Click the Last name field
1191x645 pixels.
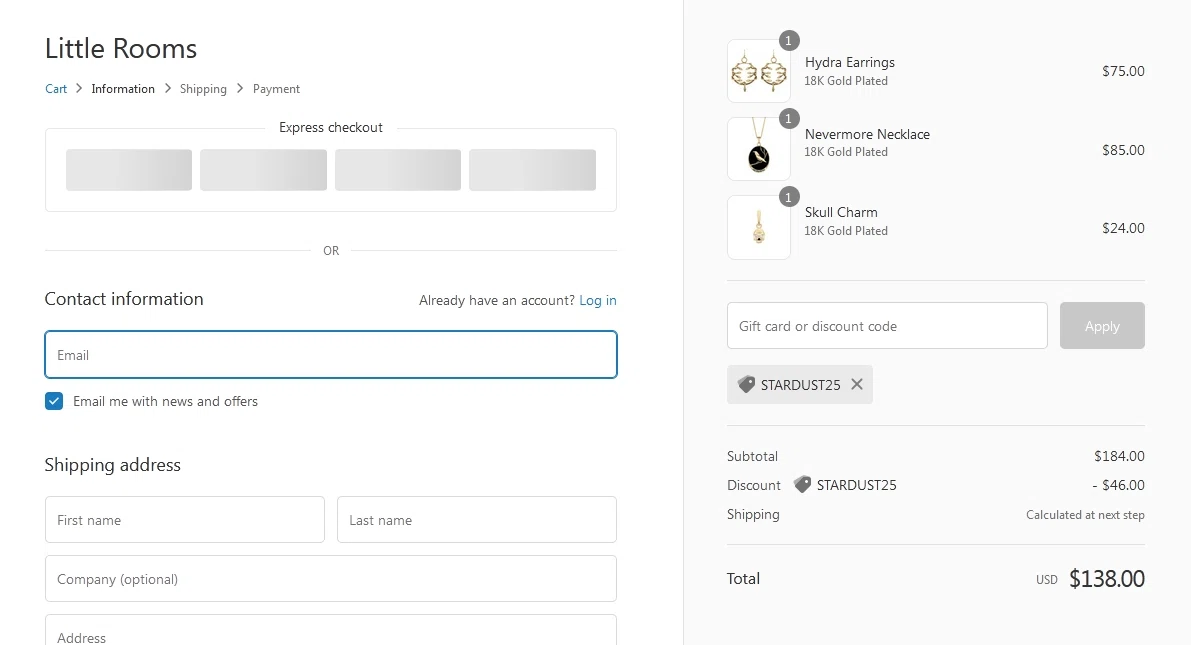click(476, 520)
